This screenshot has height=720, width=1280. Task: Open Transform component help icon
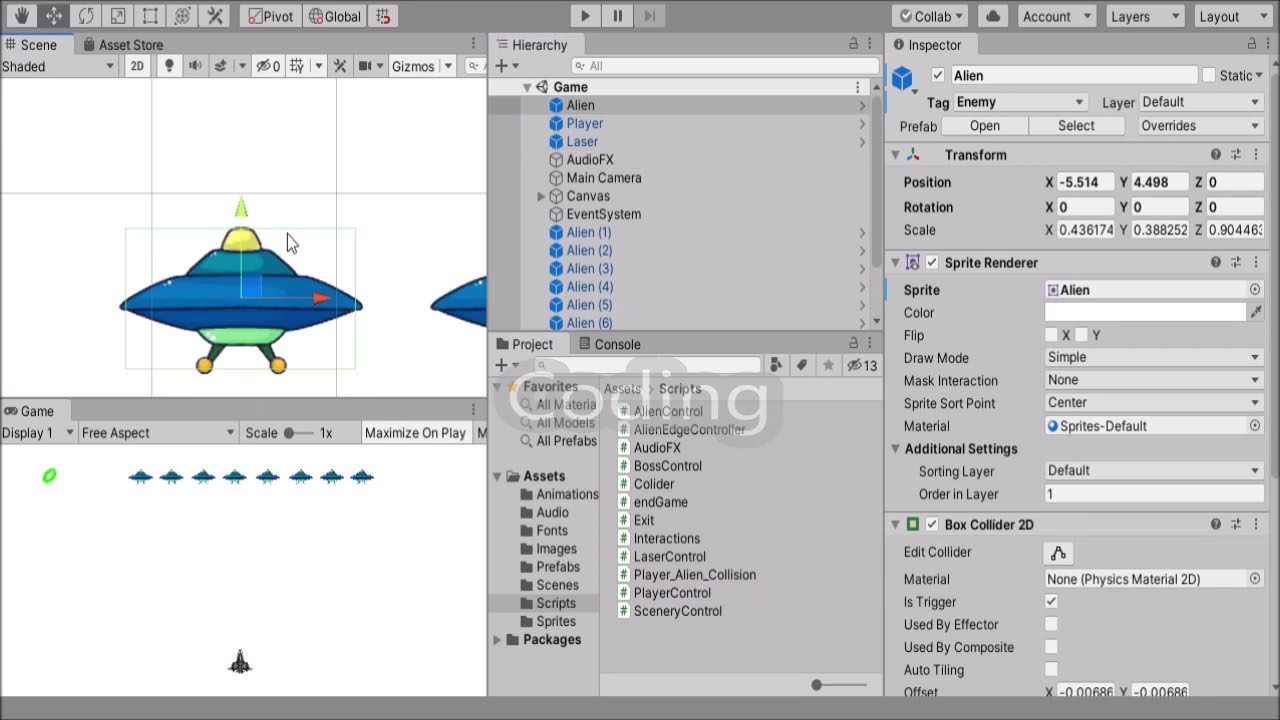click(x=1216, y=155)
